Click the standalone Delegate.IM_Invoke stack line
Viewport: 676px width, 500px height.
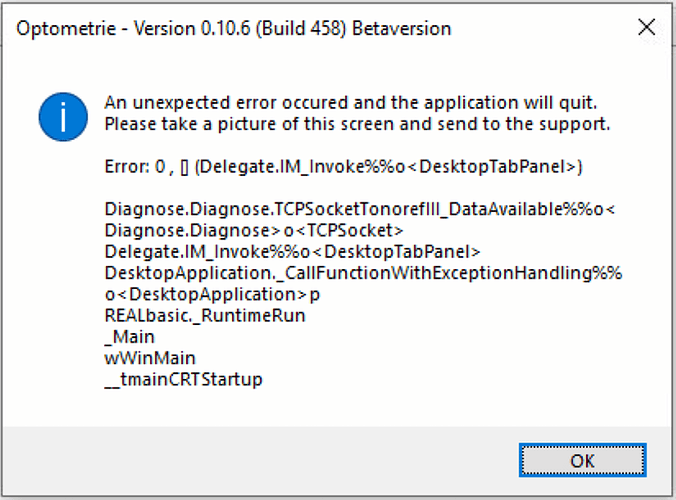pyautogui.click(x=292, y=251)
